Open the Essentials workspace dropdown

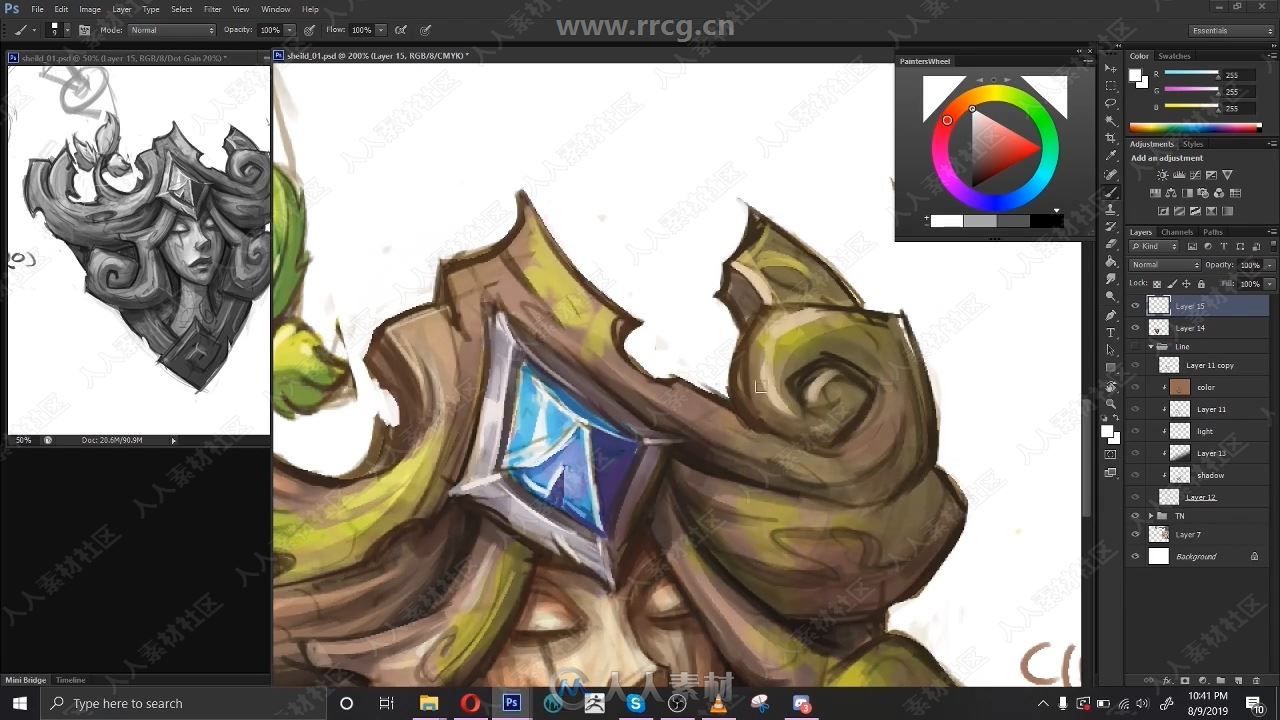click(1232, 30)
